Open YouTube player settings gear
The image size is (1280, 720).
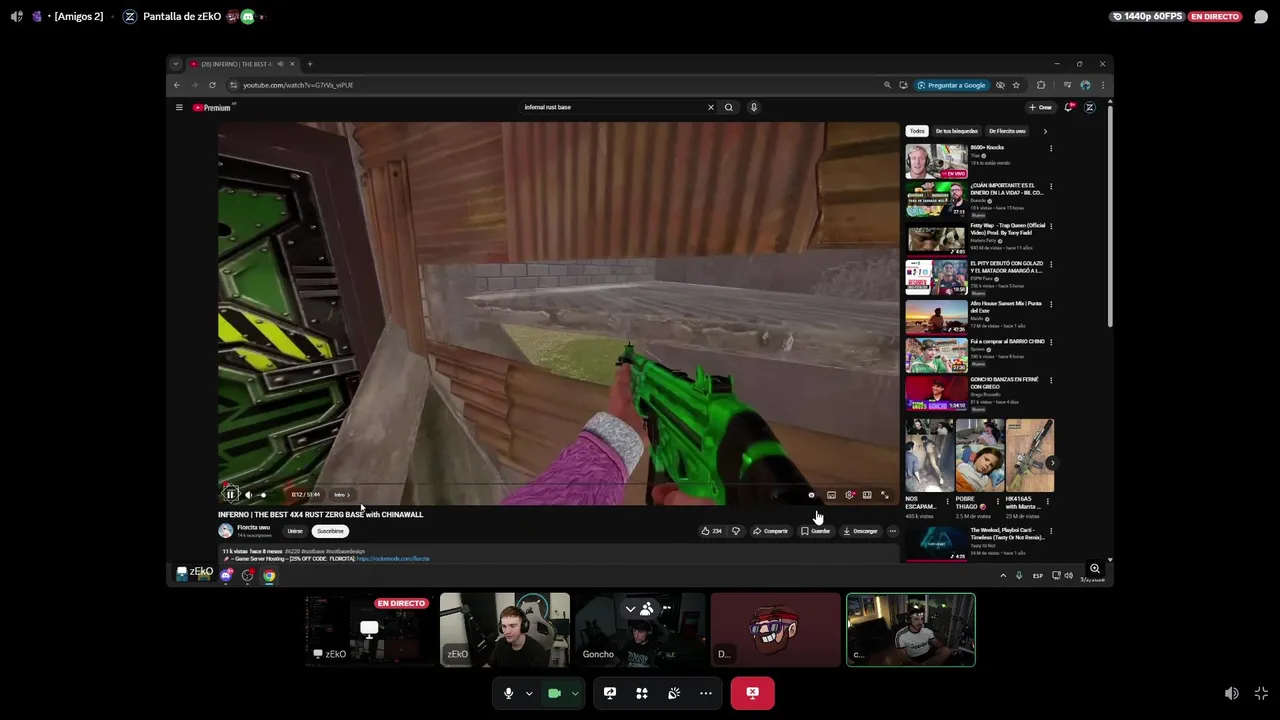(x=849, y=495)
